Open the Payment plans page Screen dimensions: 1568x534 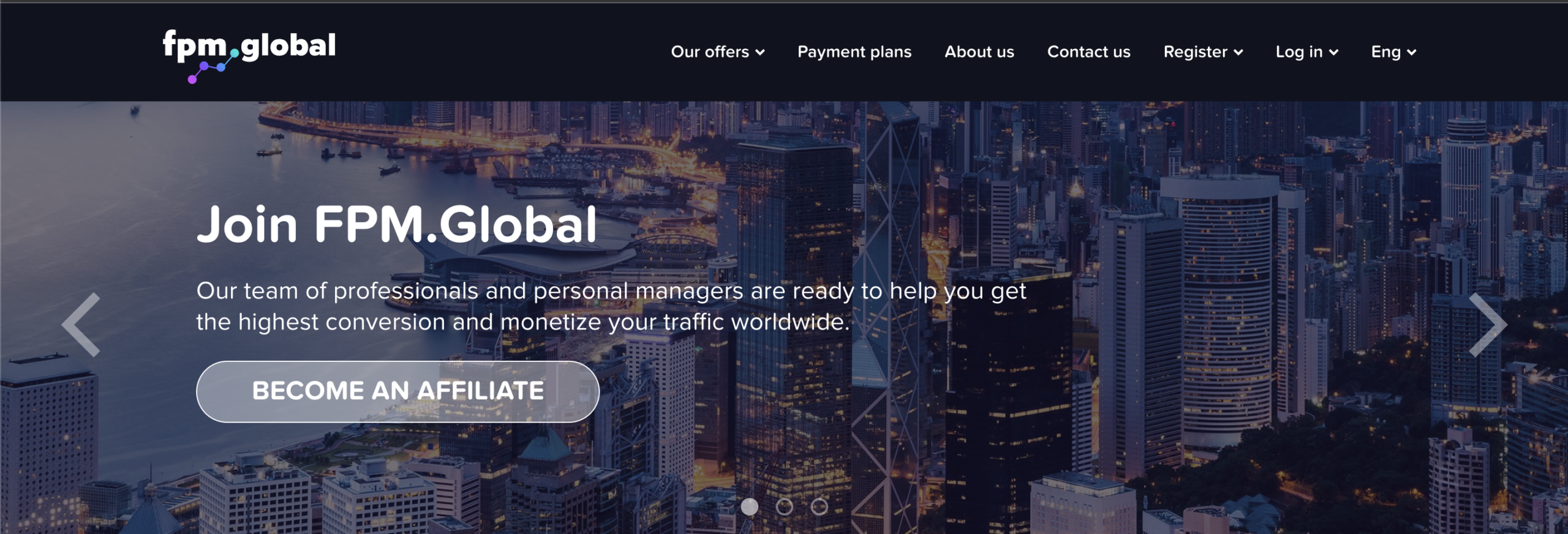tap(854, 52)
